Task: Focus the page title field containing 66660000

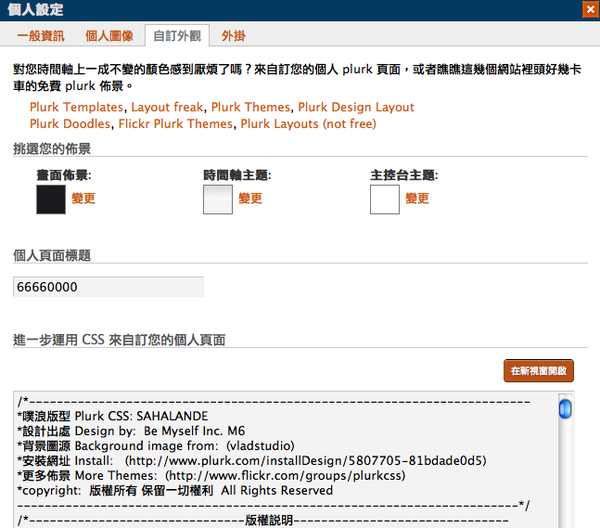Action: tap(108, 287)
